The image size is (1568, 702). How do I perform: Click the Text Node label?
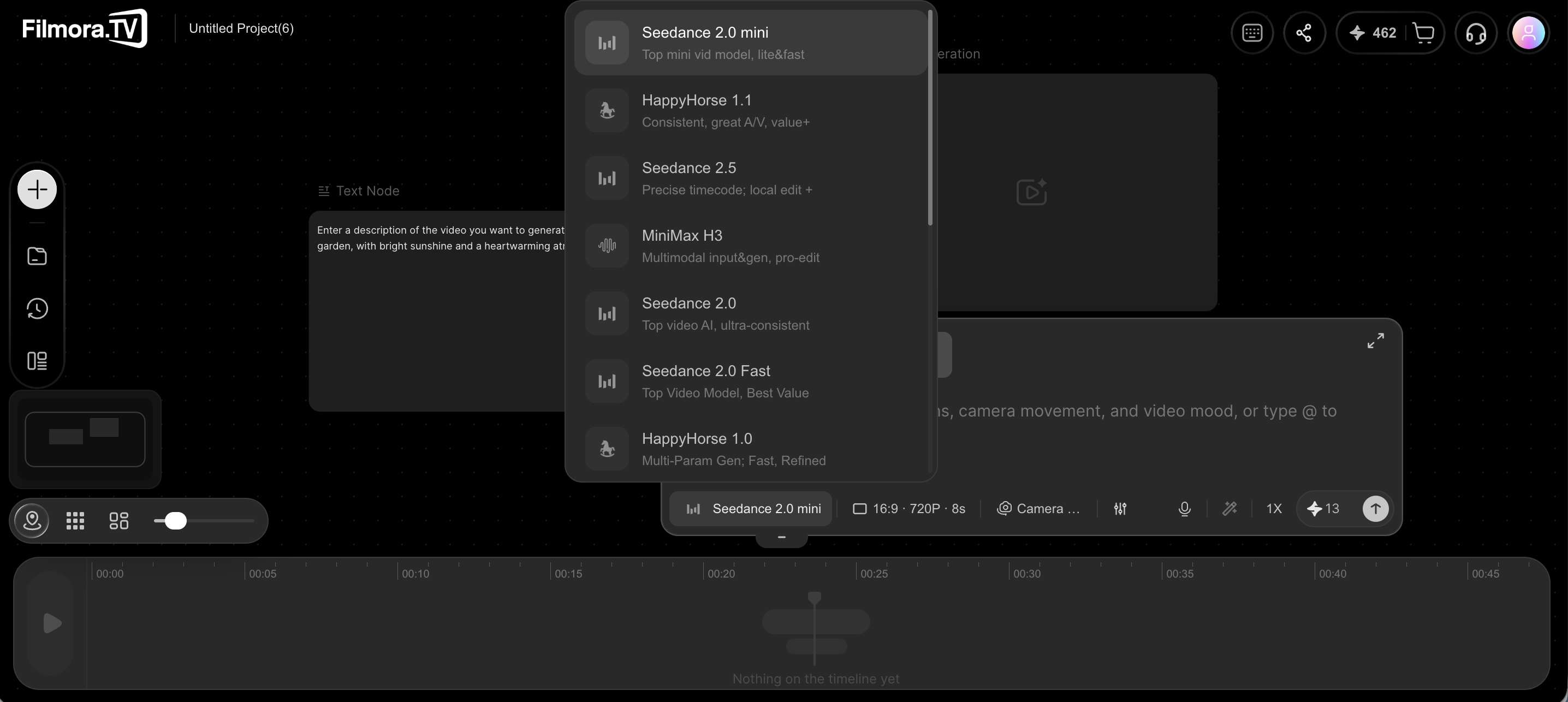pyautogui.click(x=367, y=191)
